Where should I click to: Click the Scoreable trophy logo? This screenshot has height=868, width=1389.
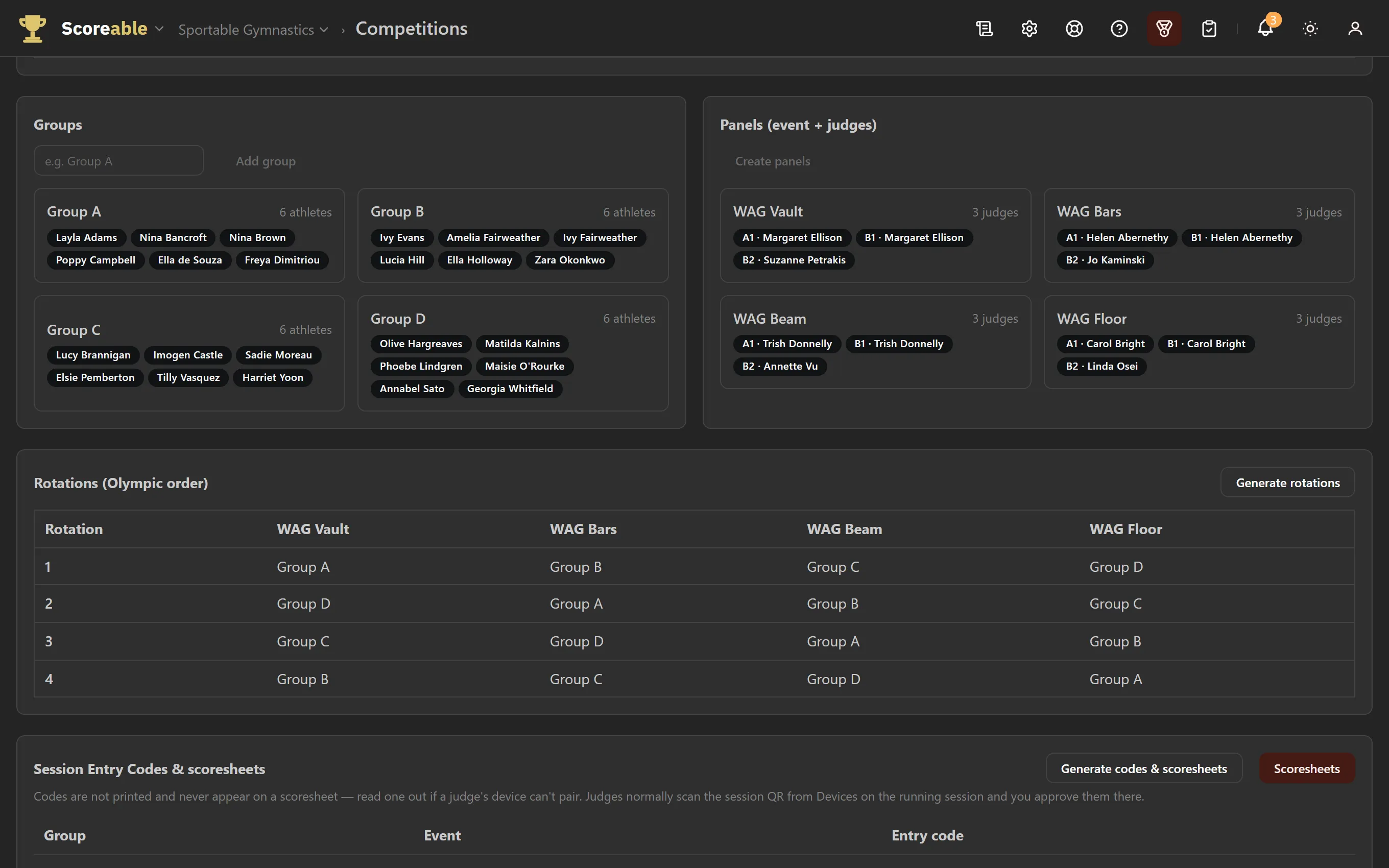(32, 28)
